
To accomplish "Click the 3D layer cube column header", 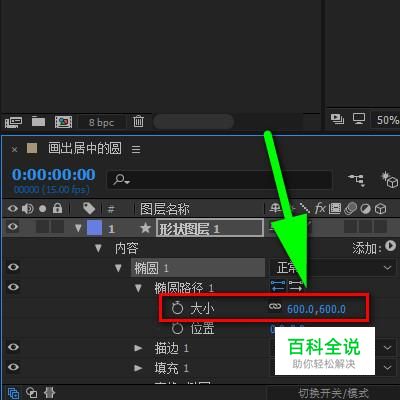I will click(x=380, y=209).
